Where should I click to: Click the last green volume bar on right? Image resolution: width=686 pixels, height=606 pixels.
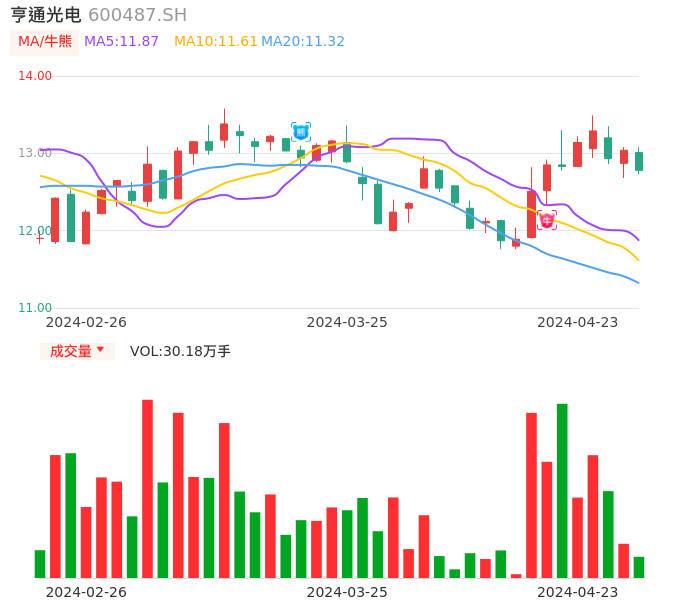pos(639,567)
